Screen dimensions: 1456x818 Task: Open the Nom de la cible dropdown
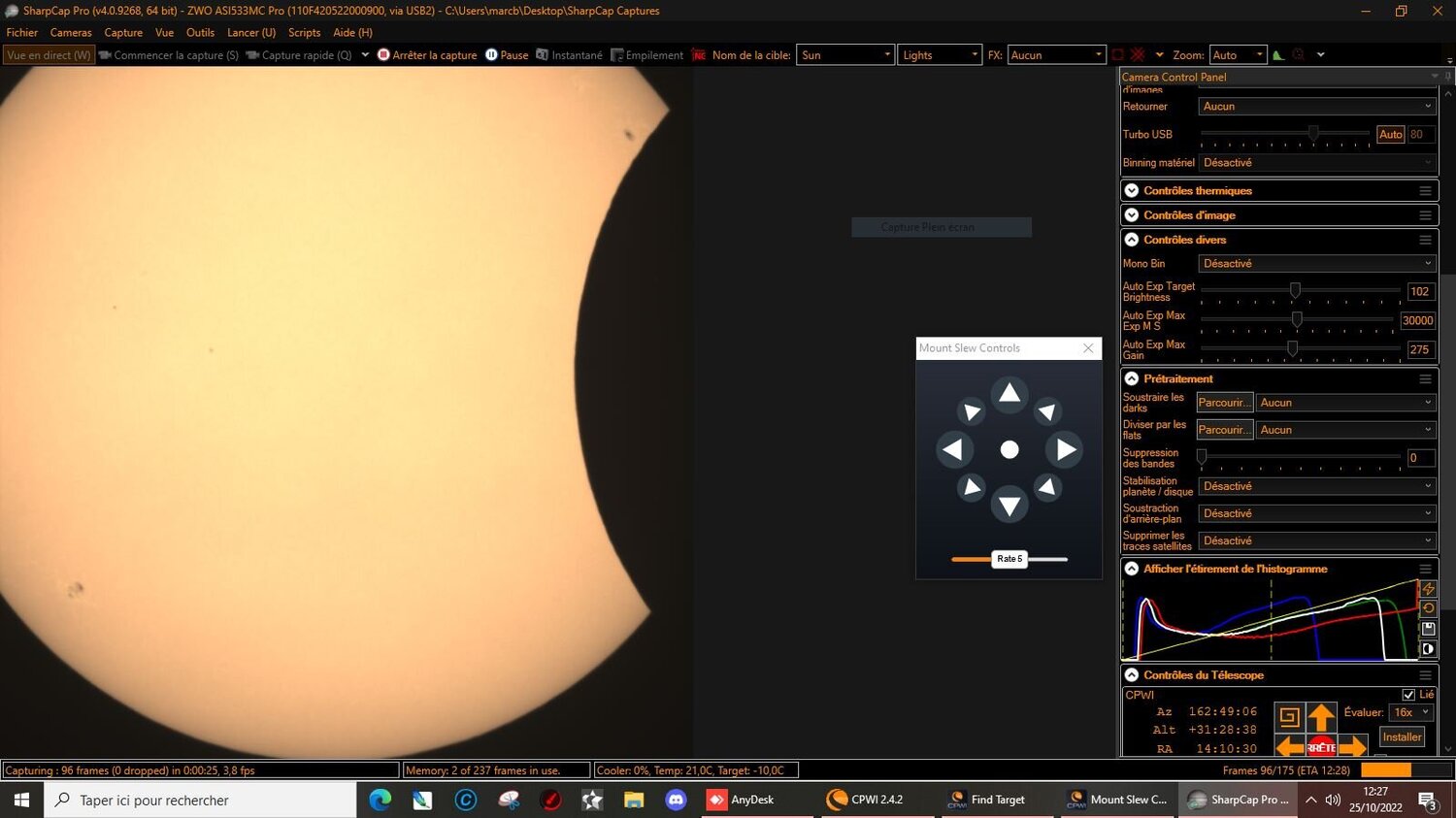[x=845, y=55]
